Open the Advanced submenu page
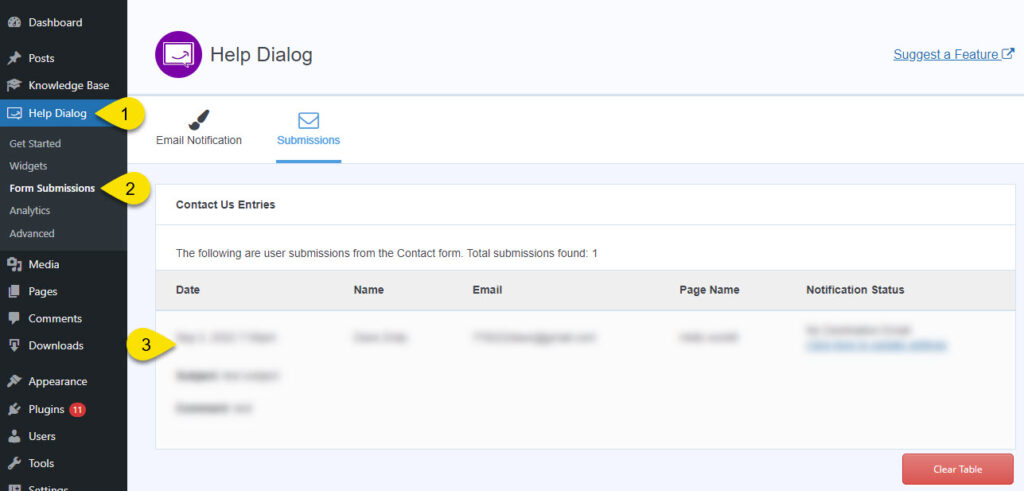Screen dimensions: 1024x491 [32, 233]
